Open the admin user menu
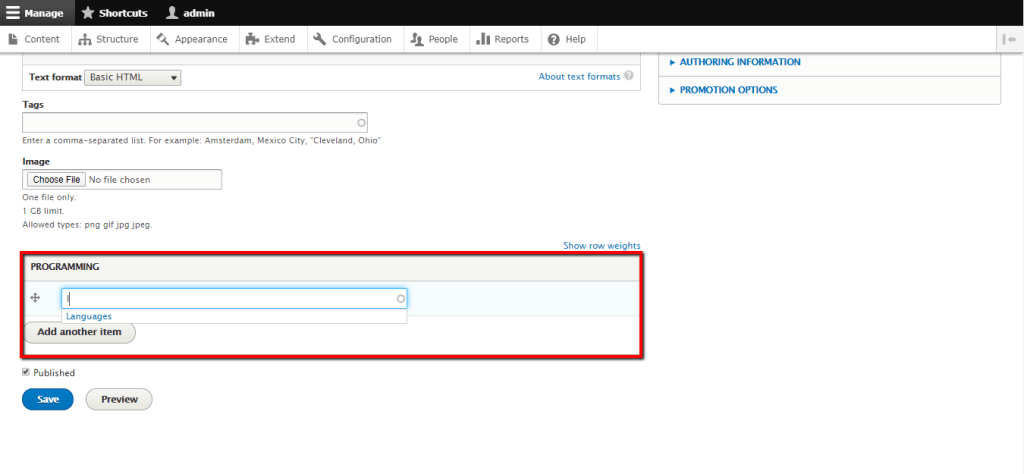 point(190,13)
